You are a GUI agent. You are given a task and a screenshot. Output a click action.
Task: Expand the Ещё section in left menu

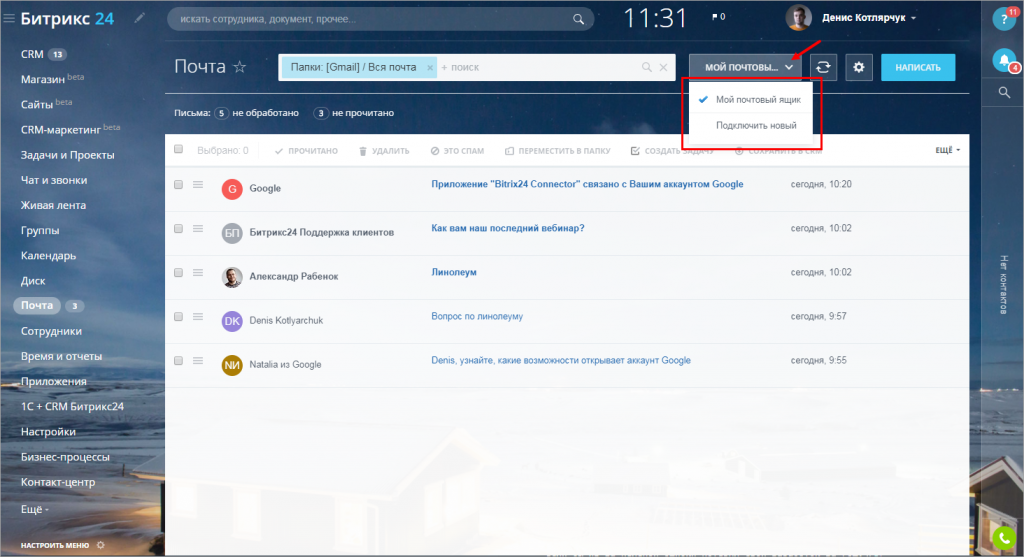tap(35, 509)
